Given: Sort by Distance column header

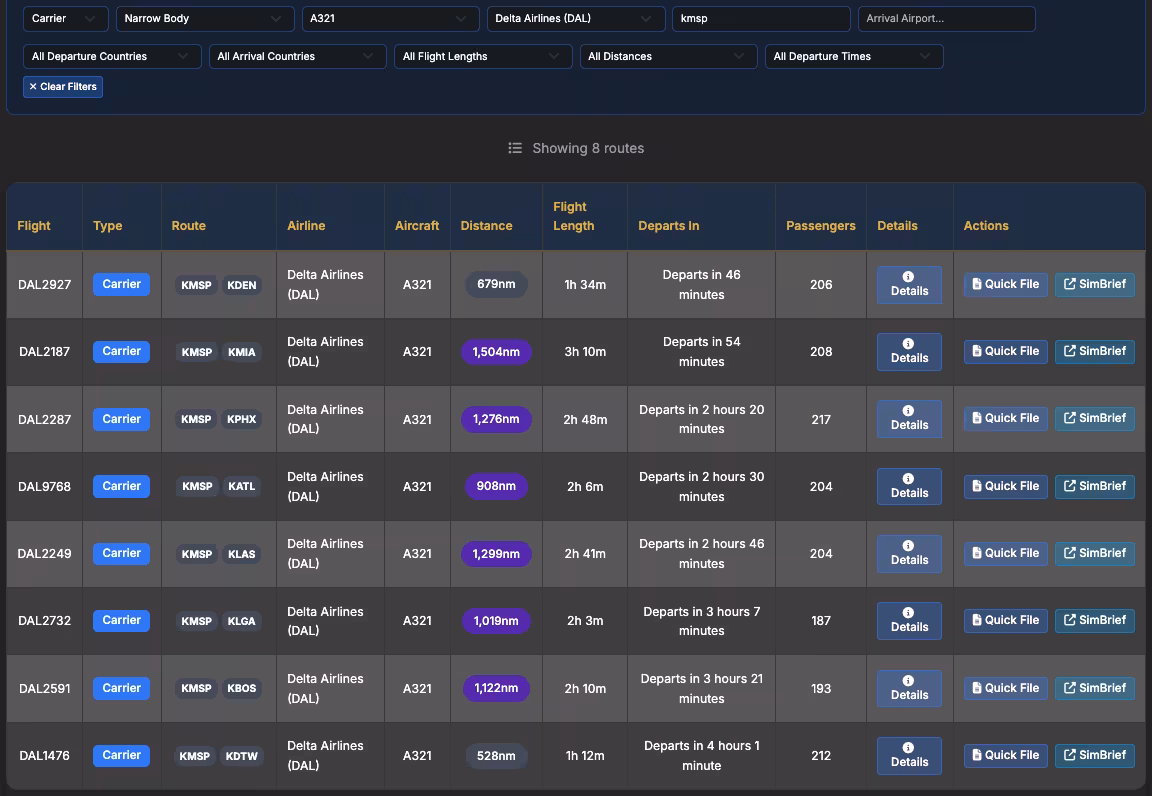Looking at the screenshot, I should (x=486, y=226).
